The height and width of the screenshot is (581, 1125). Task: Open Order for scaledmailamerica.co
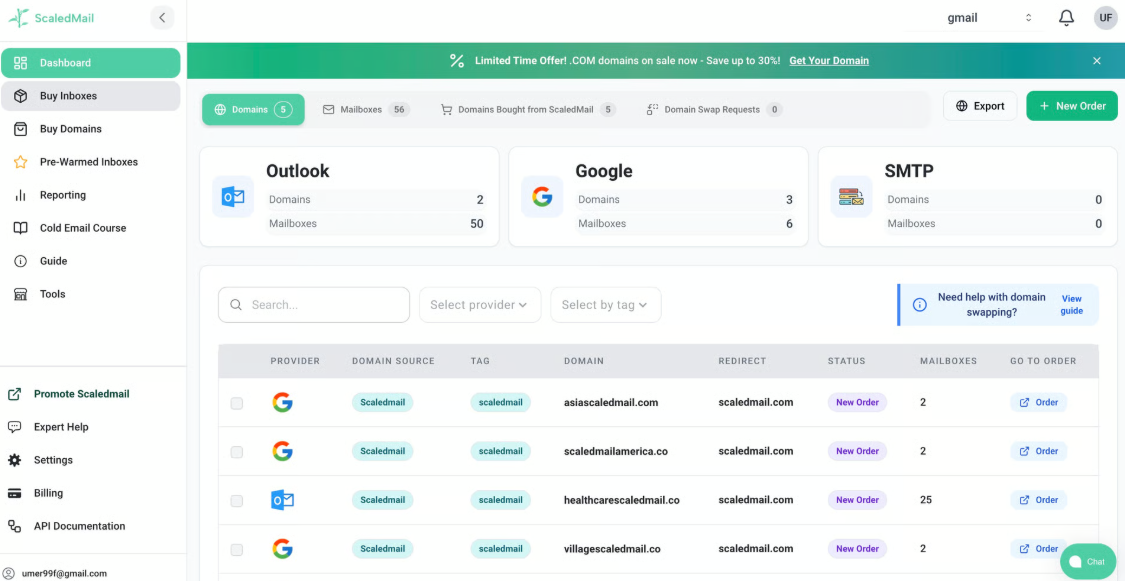coord(1039,451)
